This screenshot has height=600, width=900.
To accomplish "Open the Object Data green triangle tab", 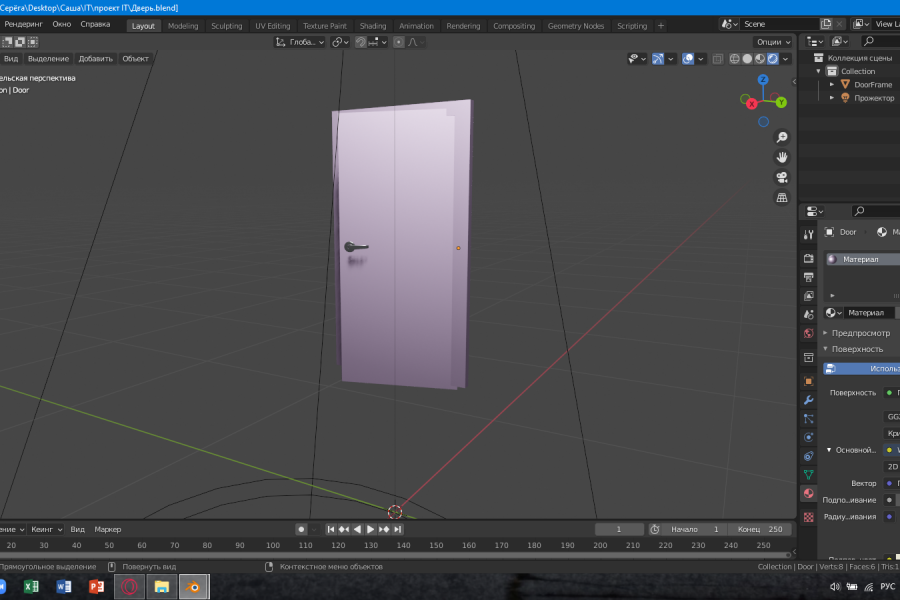I will (x=808, y=475).
